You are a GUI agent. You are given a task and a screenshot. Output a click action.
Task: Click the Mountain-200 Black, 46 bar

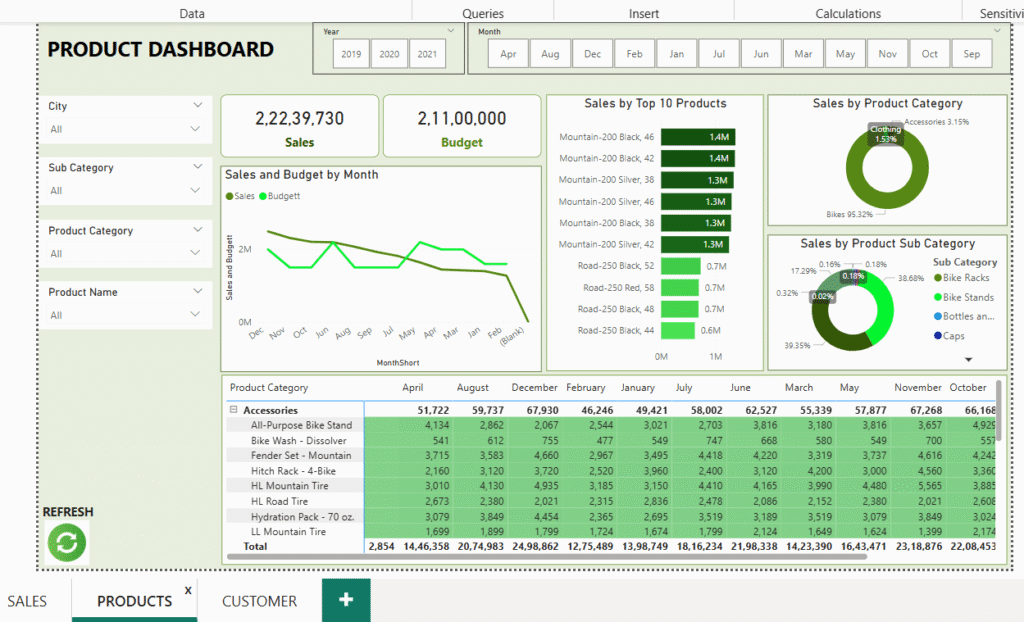click(698, 137)
